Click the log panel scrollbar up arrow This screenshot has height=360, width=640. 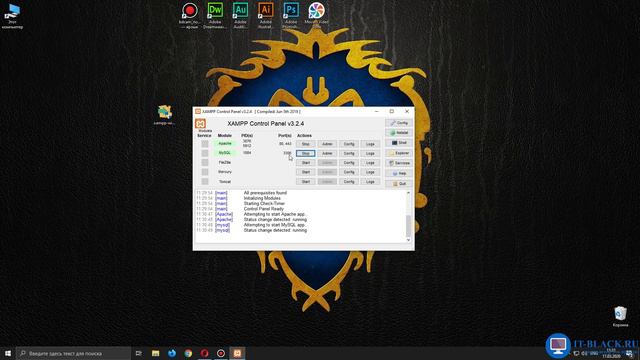pyautogui.click(x=409, y=193)
